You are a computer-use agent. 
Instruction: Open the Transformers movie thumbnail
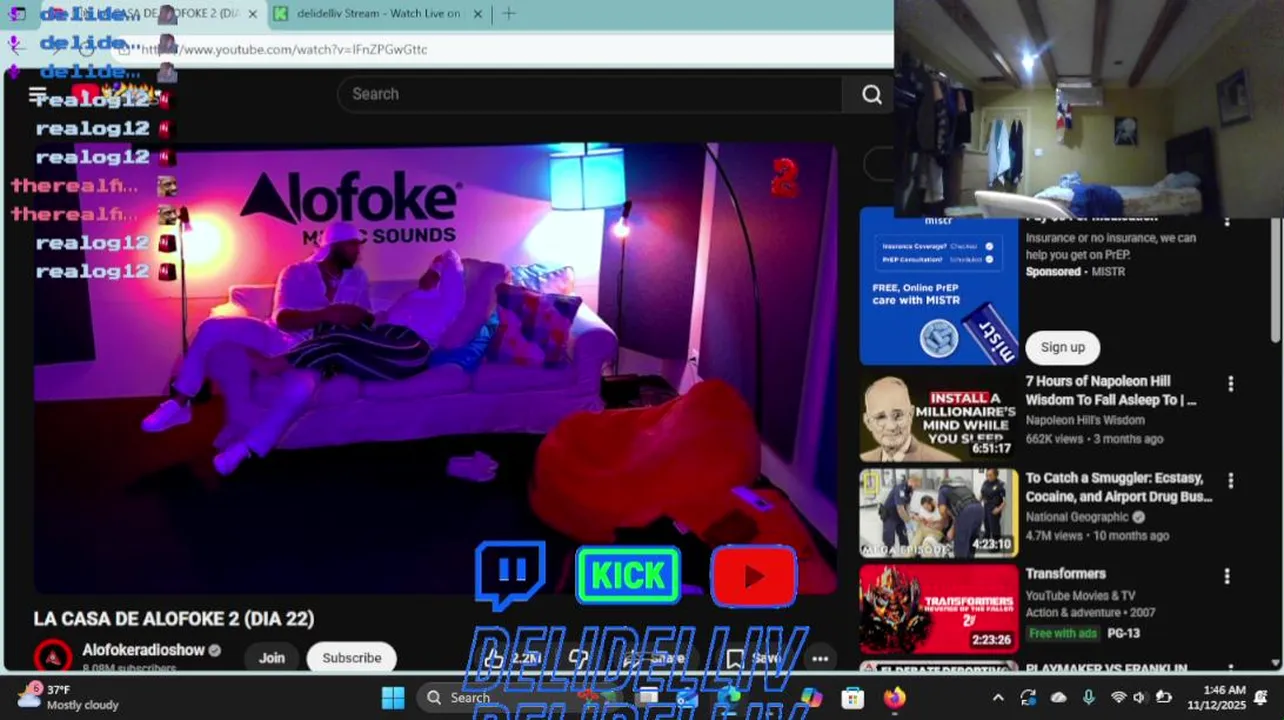pyautogui.click(x=938, y=609)
